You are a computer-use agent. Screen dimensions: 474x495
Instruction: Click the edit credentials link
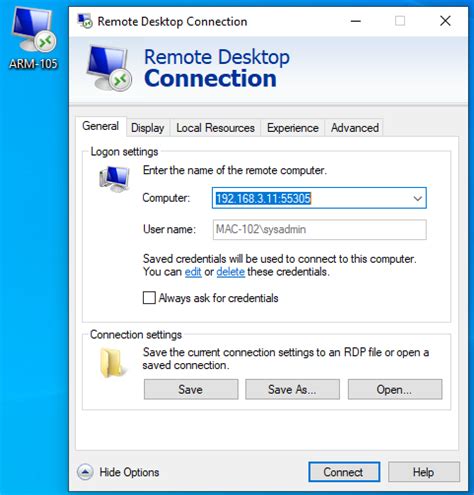[x=193, y=272]
